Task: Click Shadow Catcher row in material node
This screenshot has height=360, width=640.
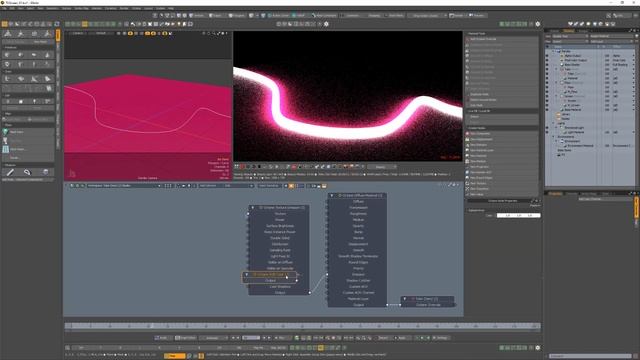Action: coord(358,280)
